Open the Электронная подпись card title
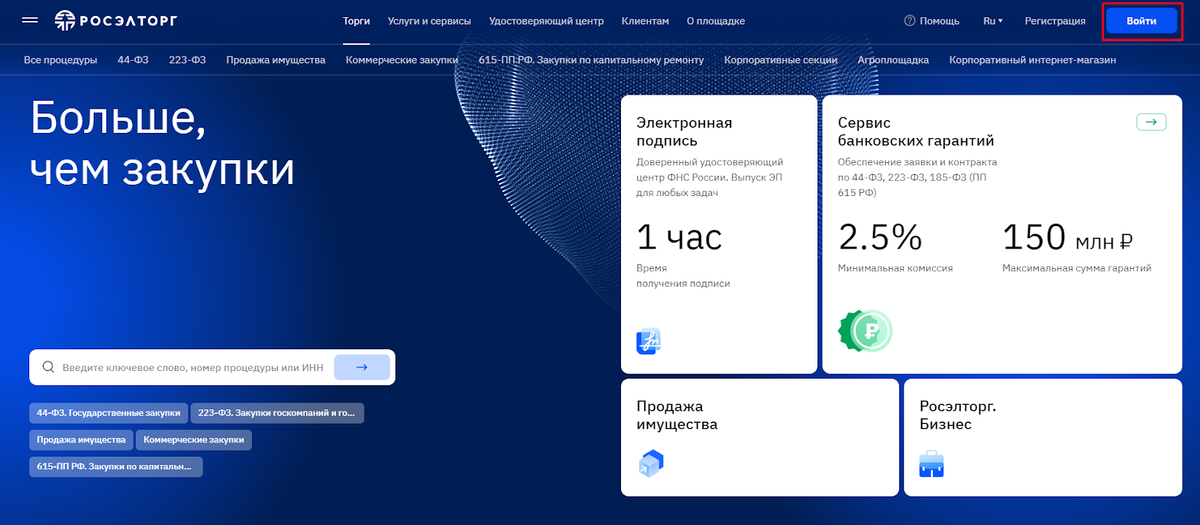The height and width of the screenshot is (525, 1200). (x=685, y=132)
